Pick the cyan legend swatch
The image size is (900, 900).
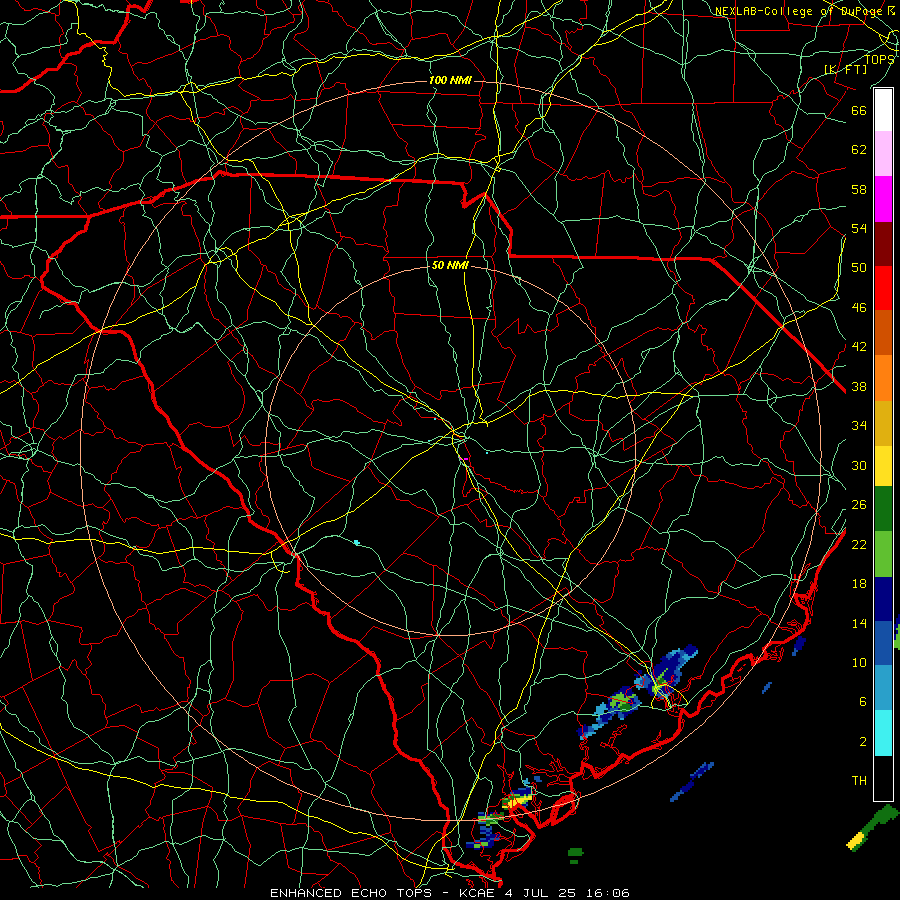883,733
